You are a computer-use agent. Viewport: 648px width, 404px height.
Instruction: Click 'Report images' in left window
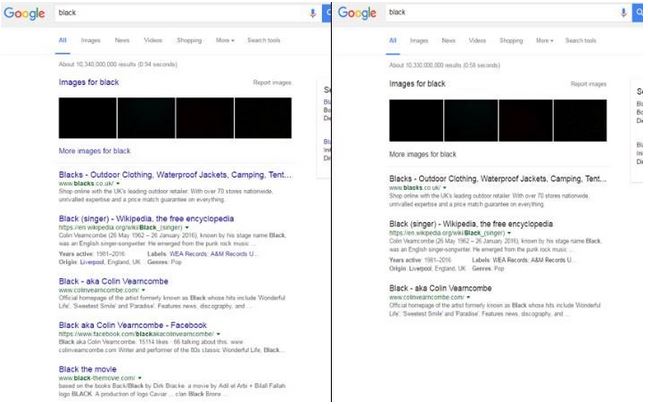tap(272, 83)
